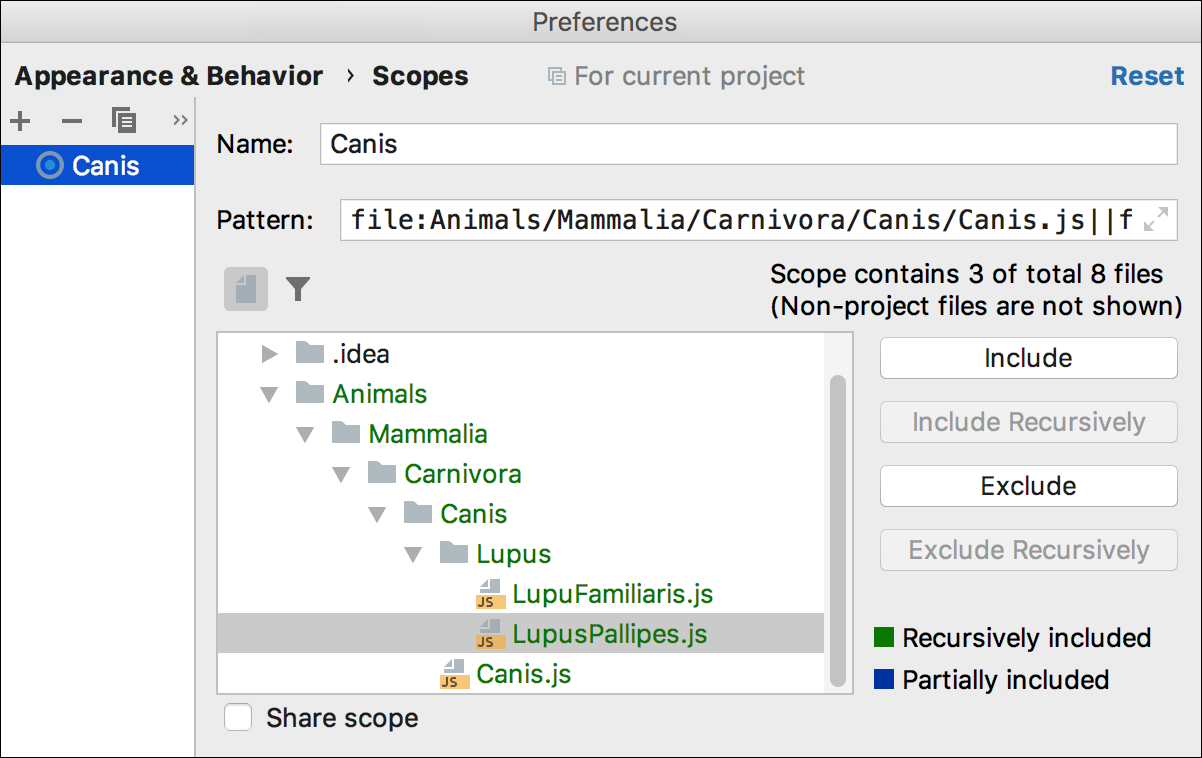Click the expand arrow inside the Pattern field

pos(1158,220)
